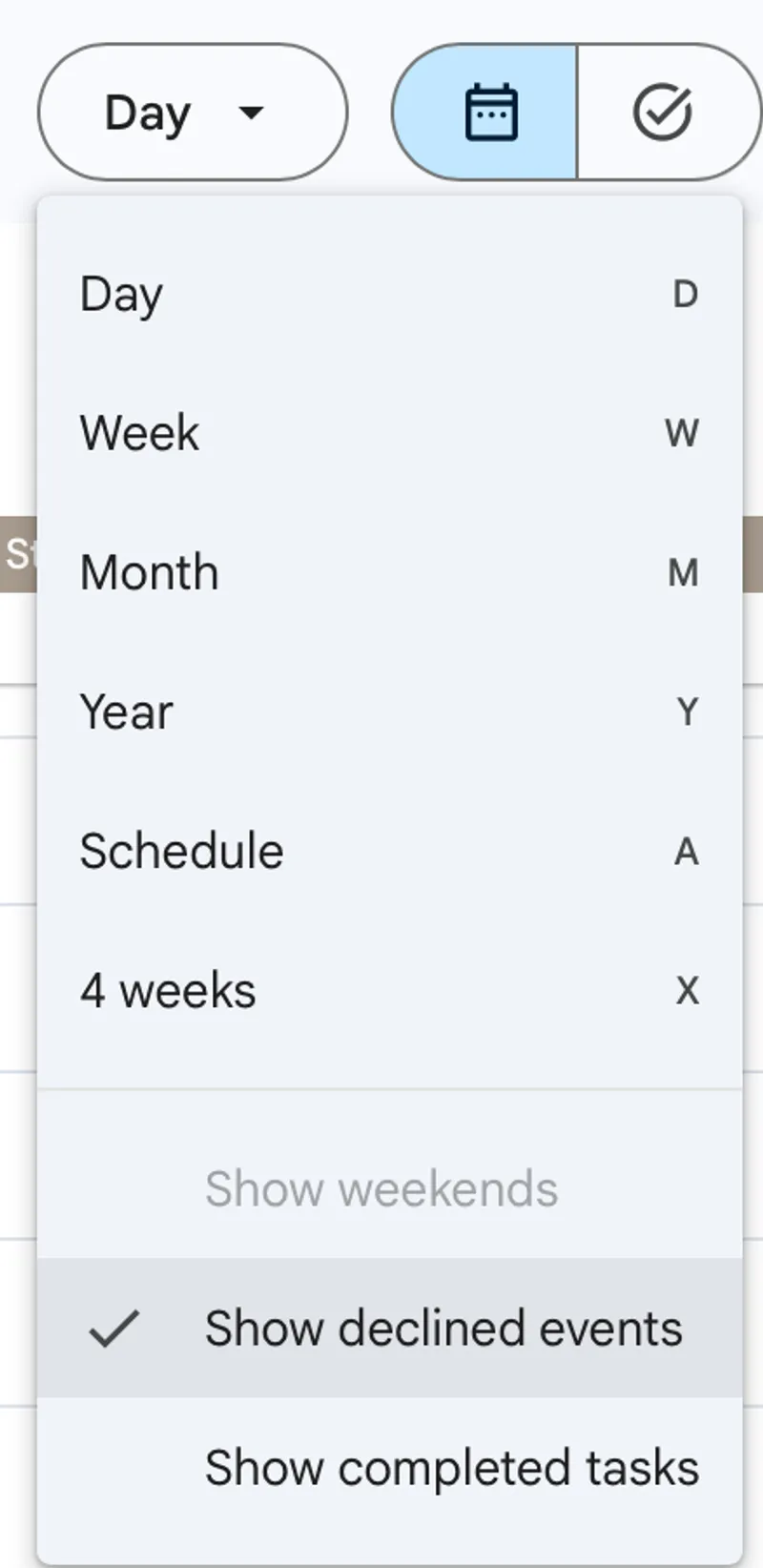
Task: Switch to Year view
Action: click(127, 712)
